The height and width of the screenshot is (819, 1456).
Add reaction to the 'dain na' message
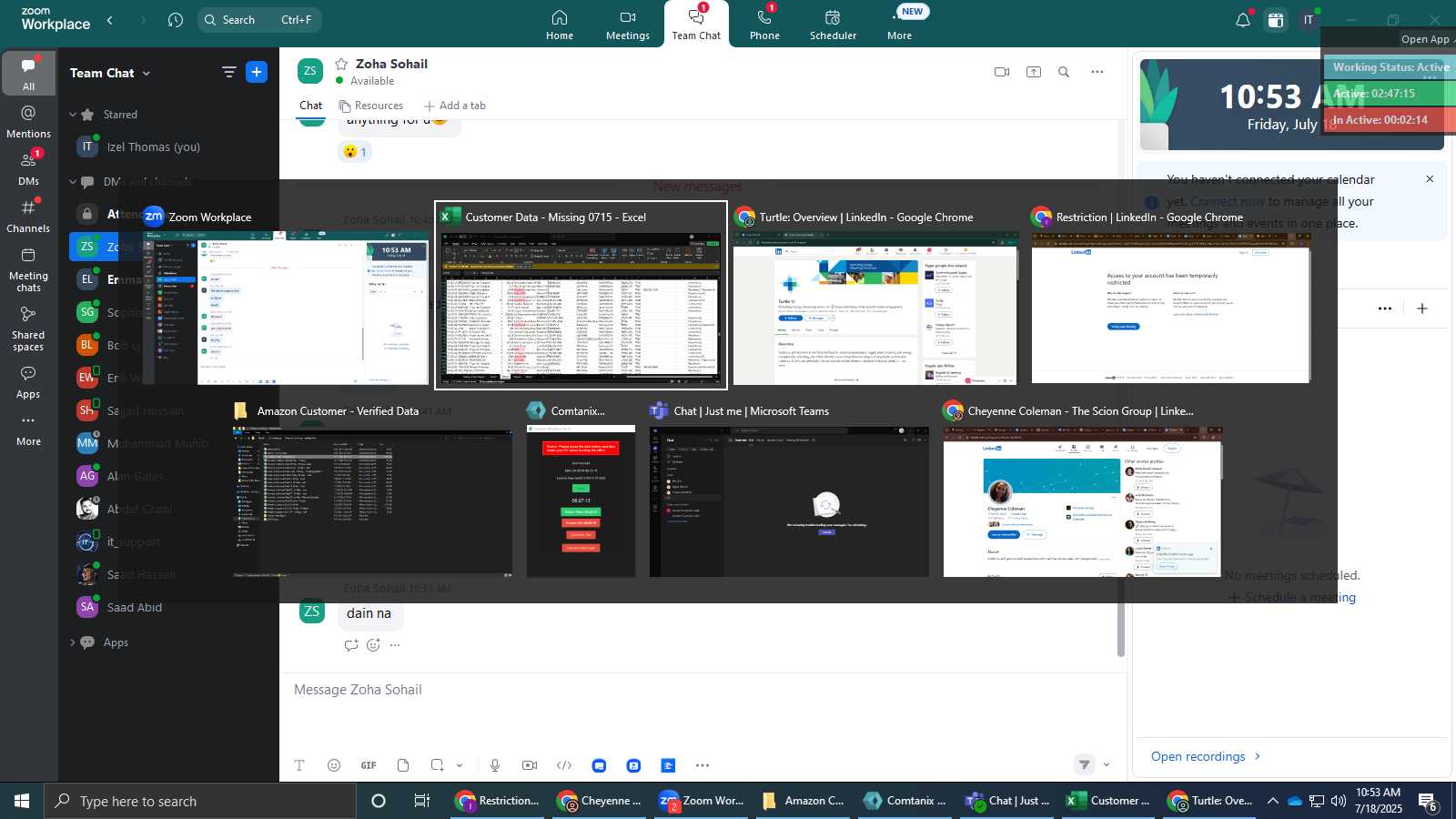coord(373,645)
